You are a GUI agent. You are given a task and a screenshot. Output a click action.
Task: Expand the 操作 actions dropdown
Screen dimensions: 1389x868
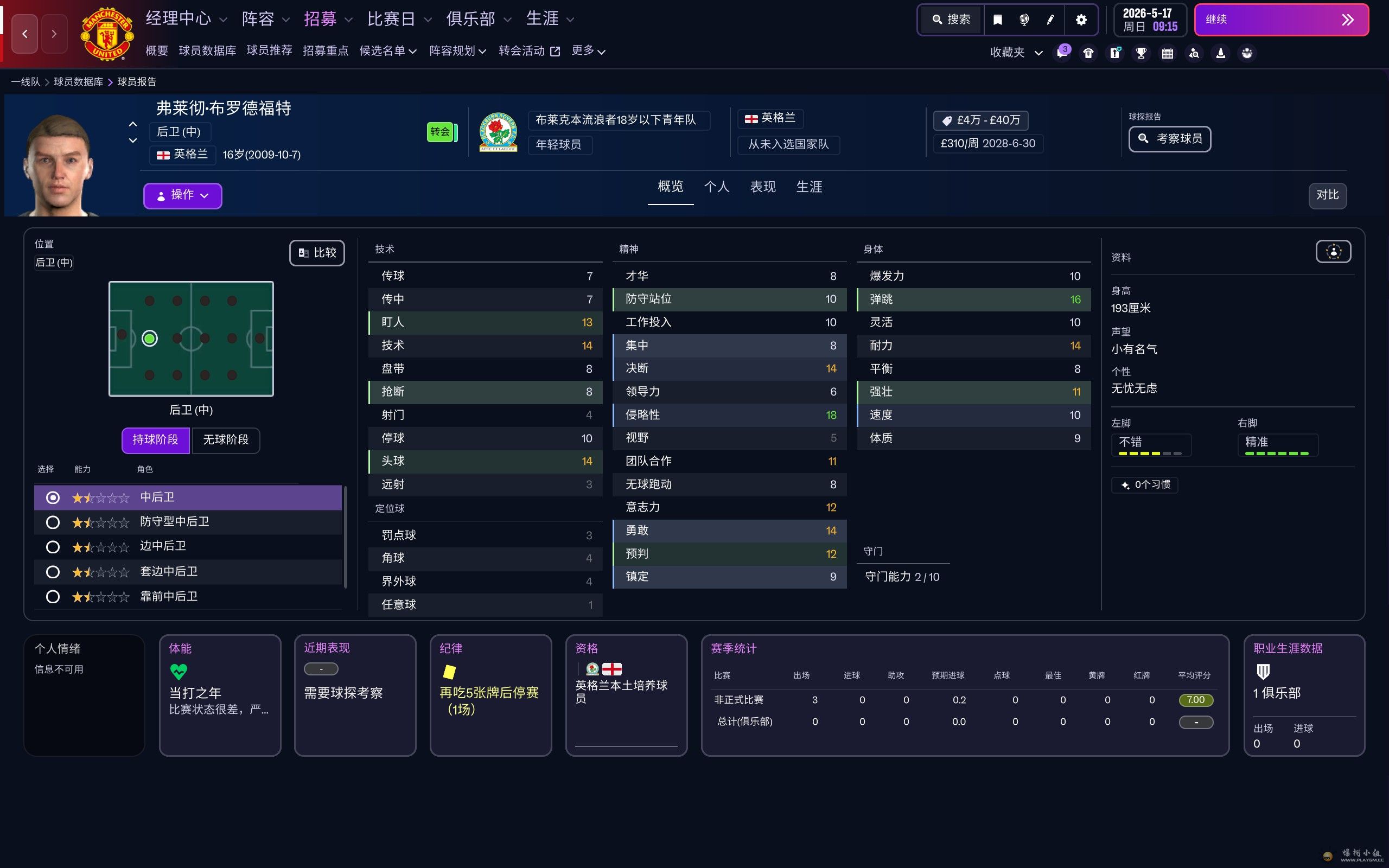(182, 196)
